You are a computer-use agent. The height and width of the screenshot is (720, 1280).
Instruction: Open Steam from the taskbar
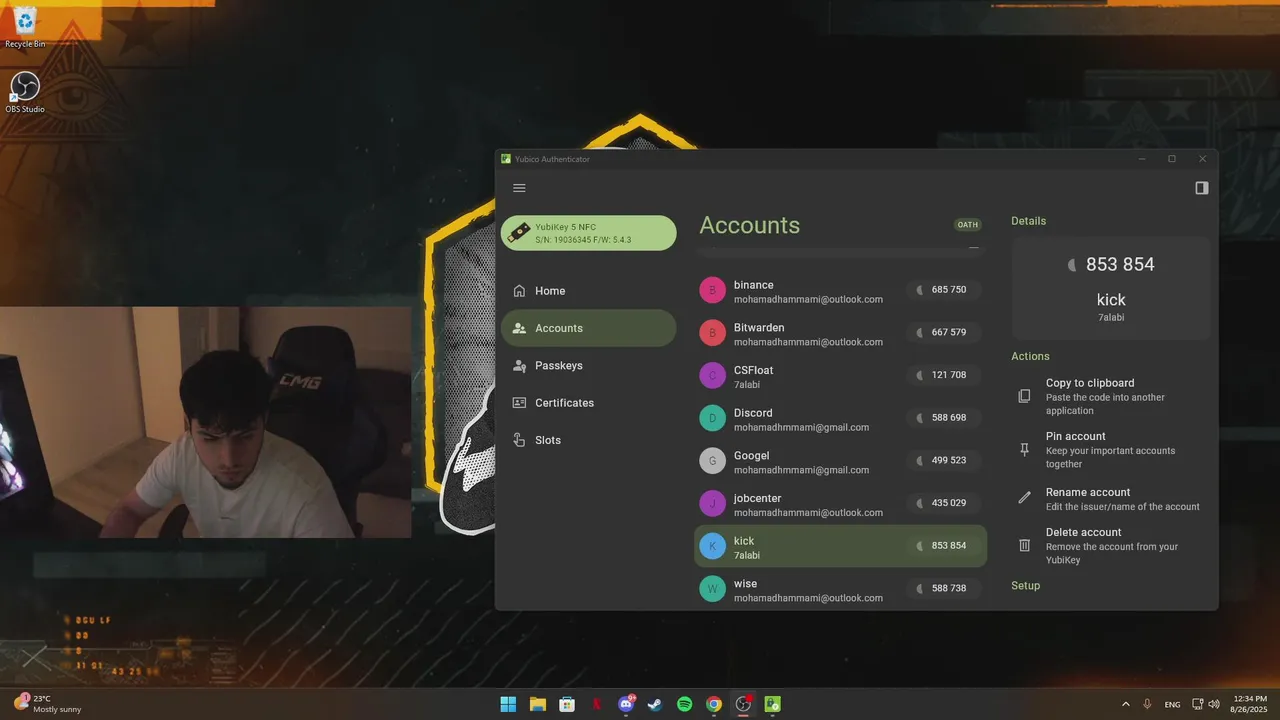pyautogui.click(x=655, y=704)
